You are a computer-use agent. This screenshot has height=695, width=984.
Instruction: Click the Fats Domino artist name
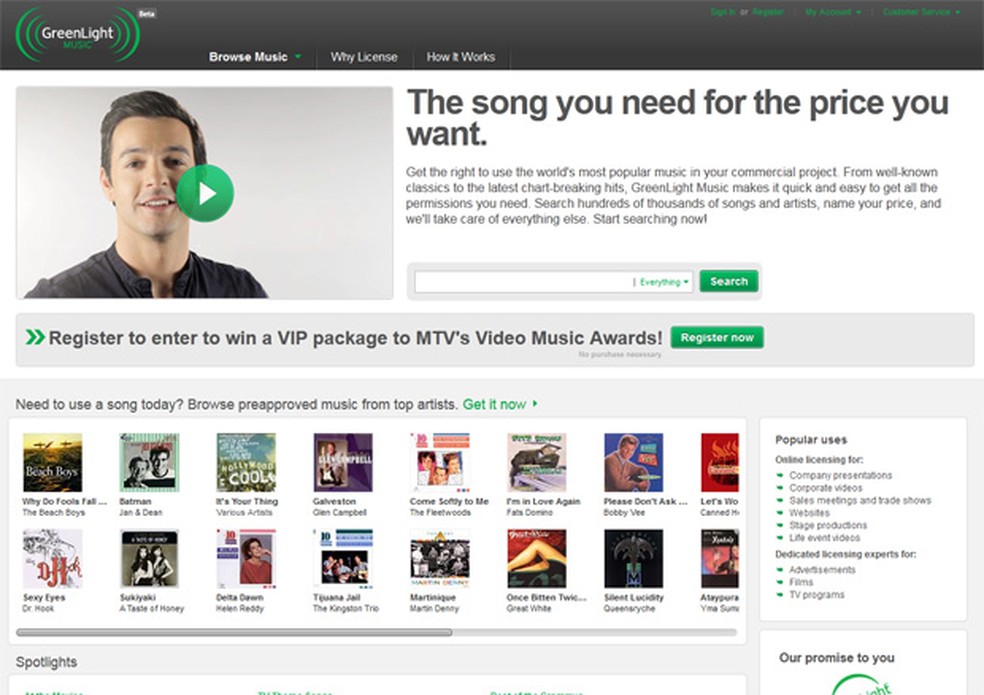tap(530, 512)
